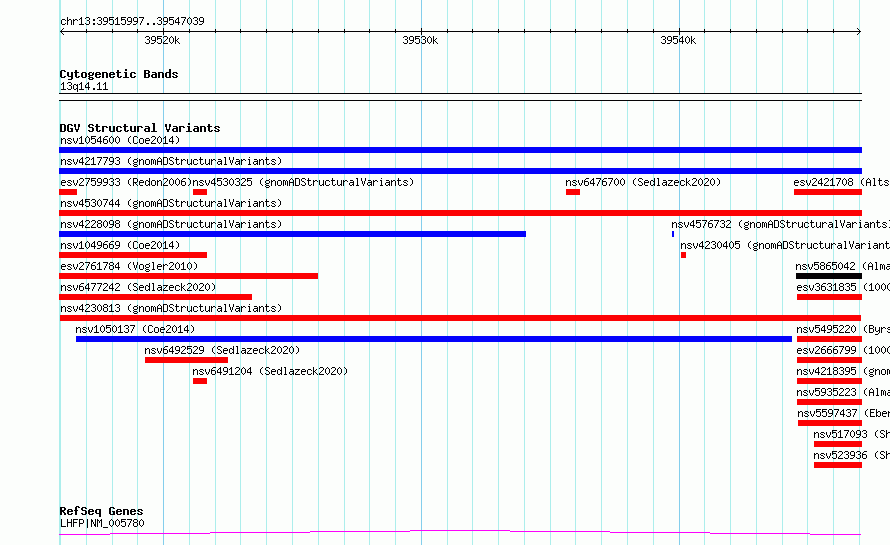Click the red bar of nsv1049669
Image resolution: width=890 pixels, height=545 pixels.
133,255
